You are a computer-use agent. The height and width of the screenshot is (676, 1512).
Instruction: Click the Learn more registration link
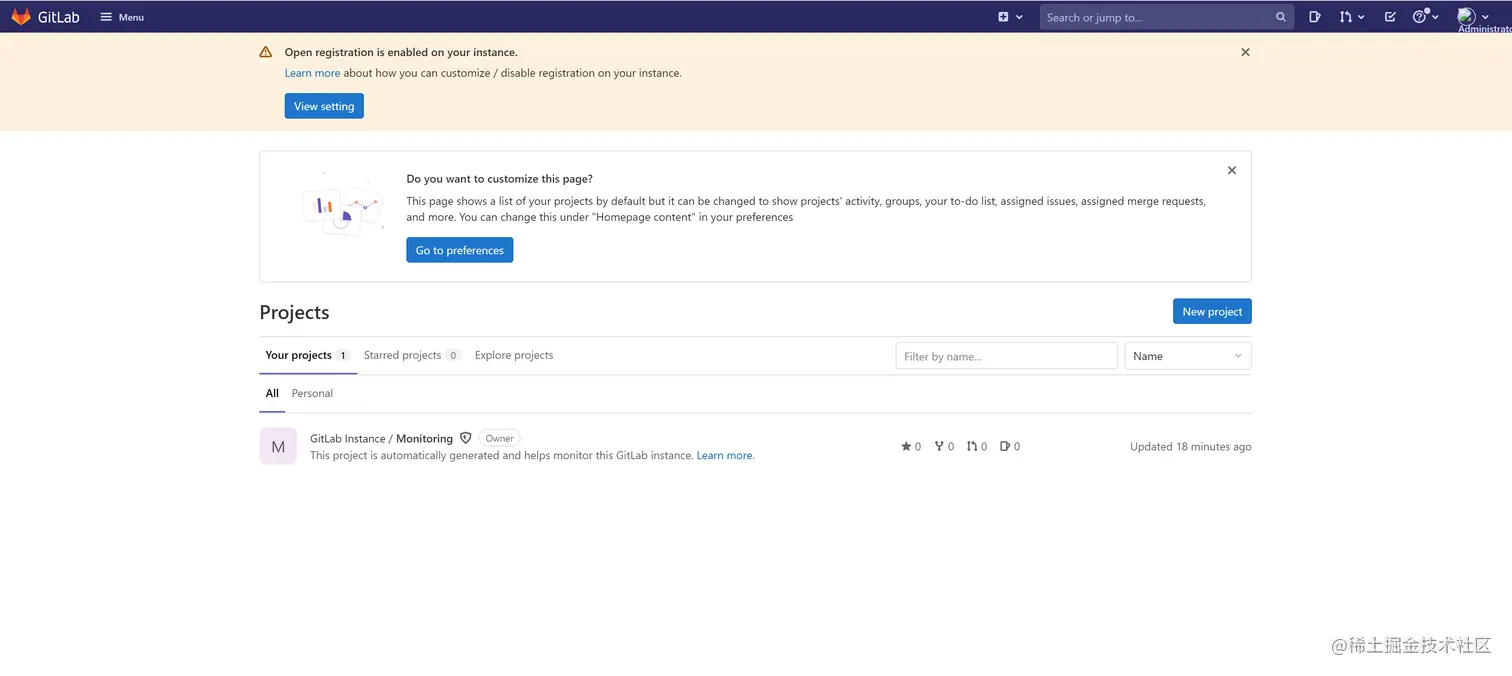[x=312, y=73]
